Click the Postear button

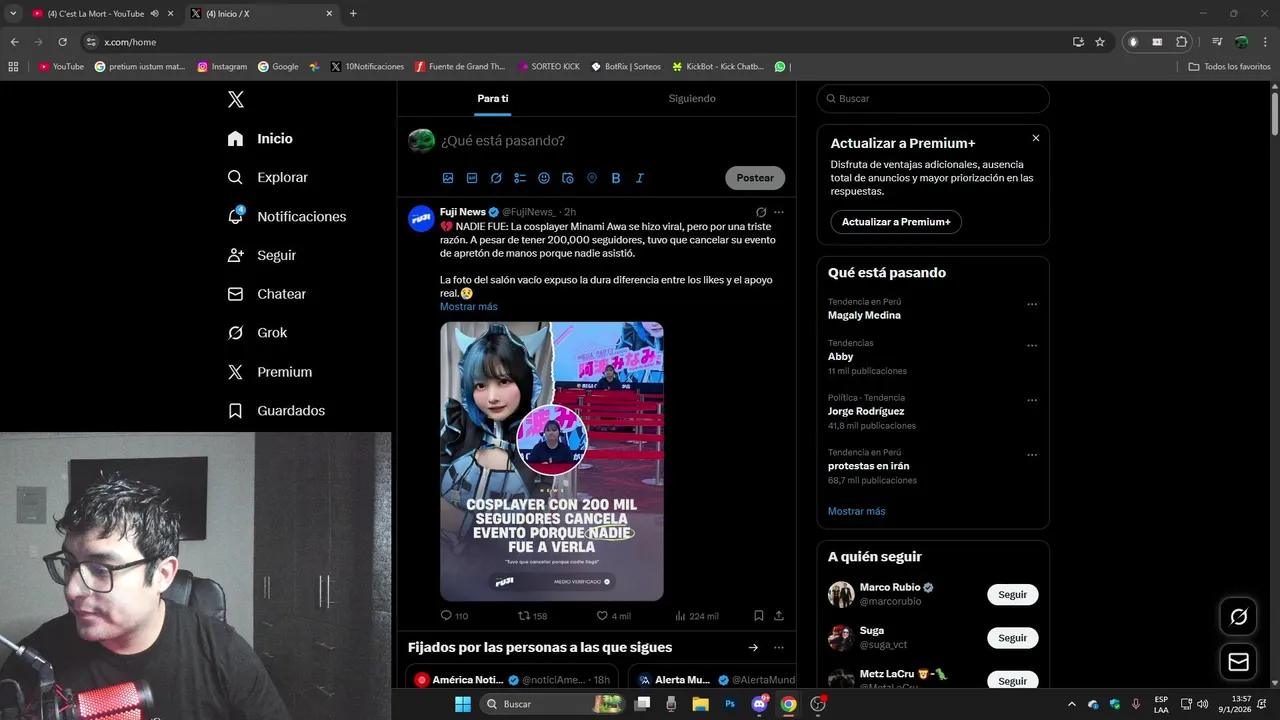coord(755,178)
